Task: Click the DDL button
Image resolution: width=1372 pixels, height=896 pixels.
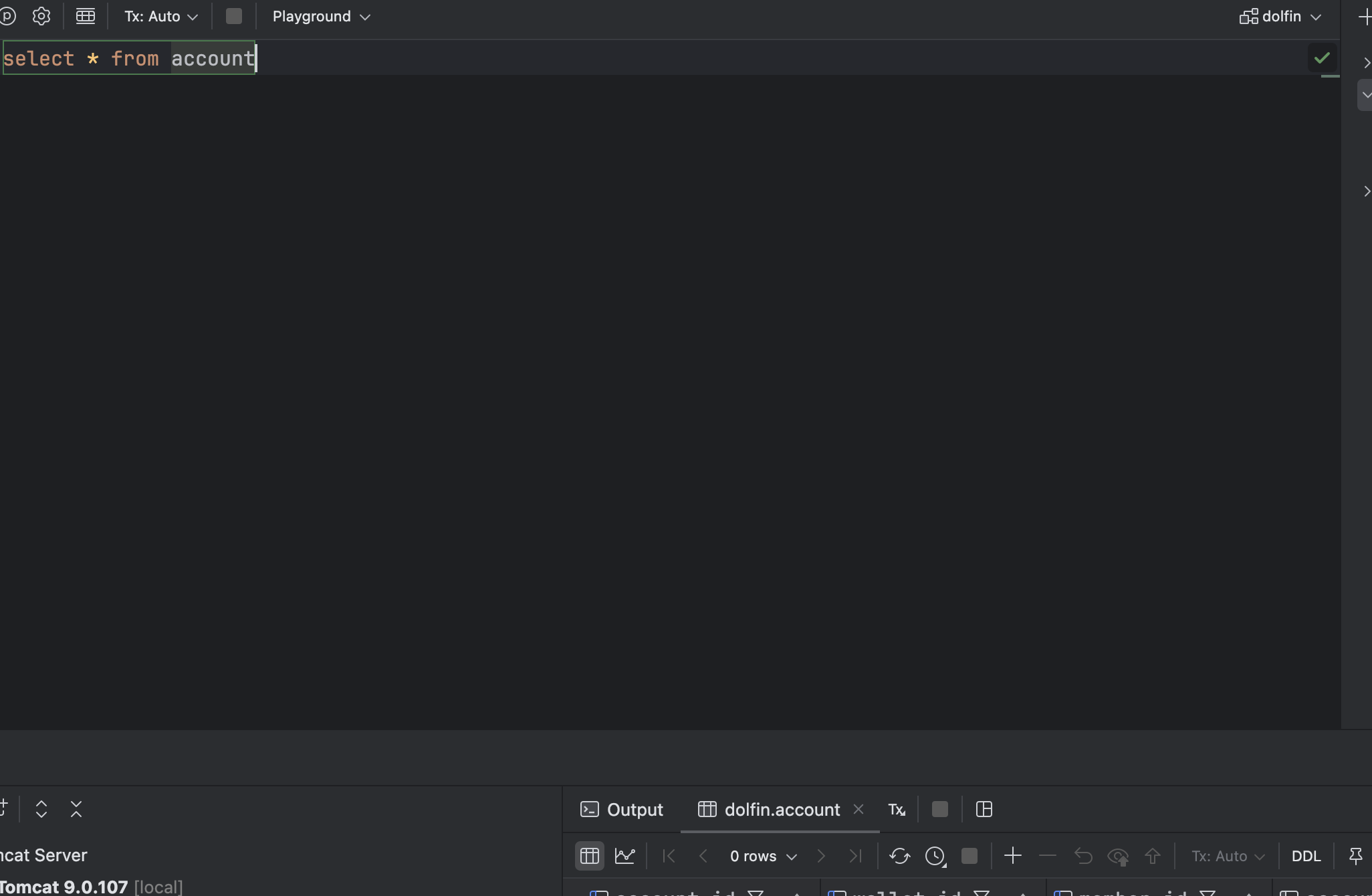Action: click(1305, 856)
